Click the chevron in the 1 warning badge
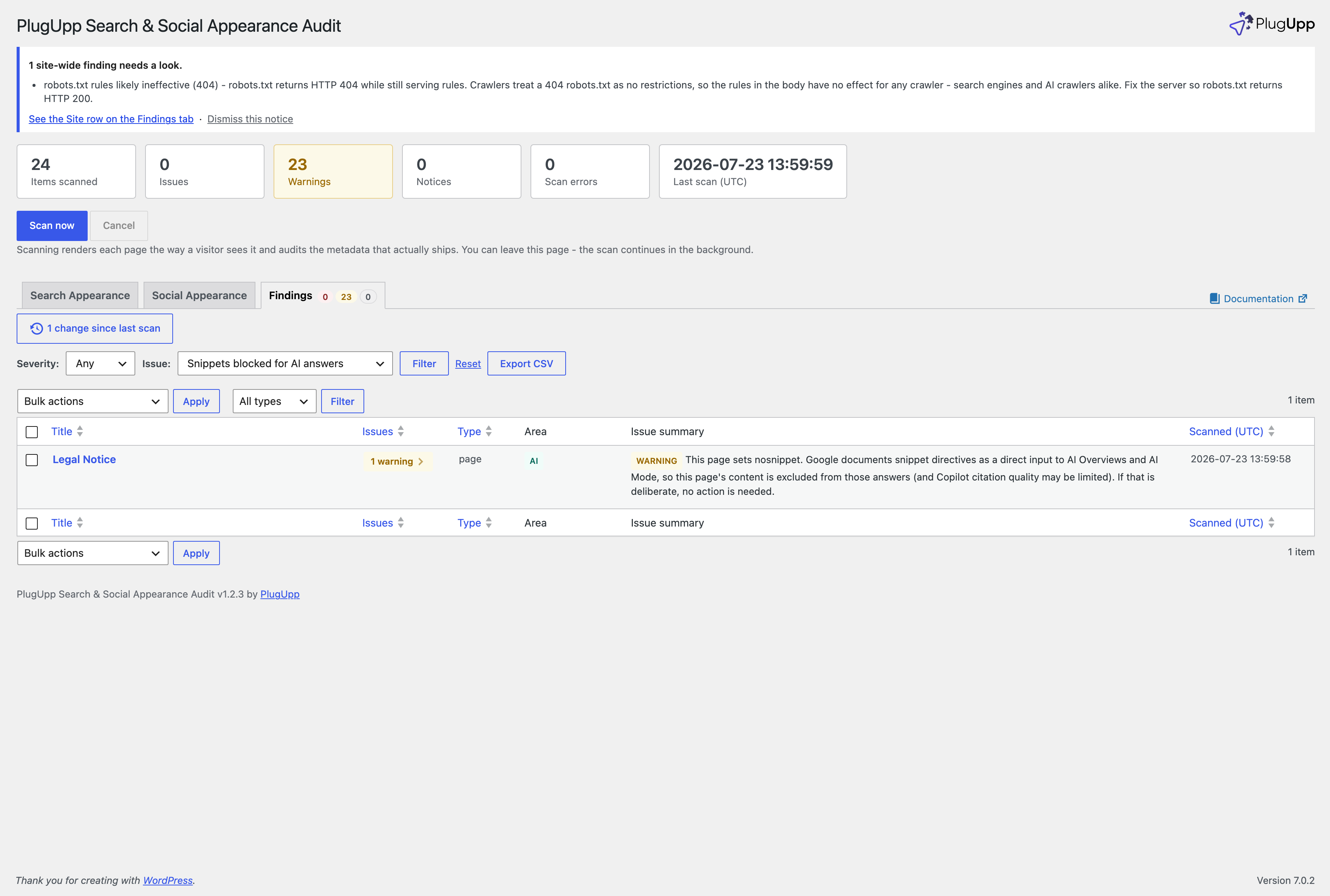The height and width of the screenshot is (896, 1330). click(x=421, y=462)
